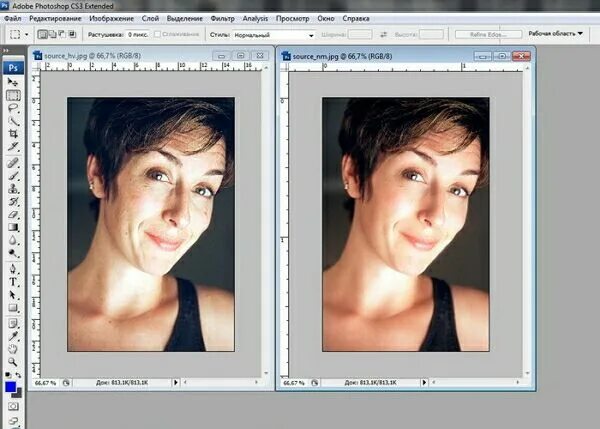Select the Path Selection tool
Viewport: 600px width, 429px height.
click(13, 295)
